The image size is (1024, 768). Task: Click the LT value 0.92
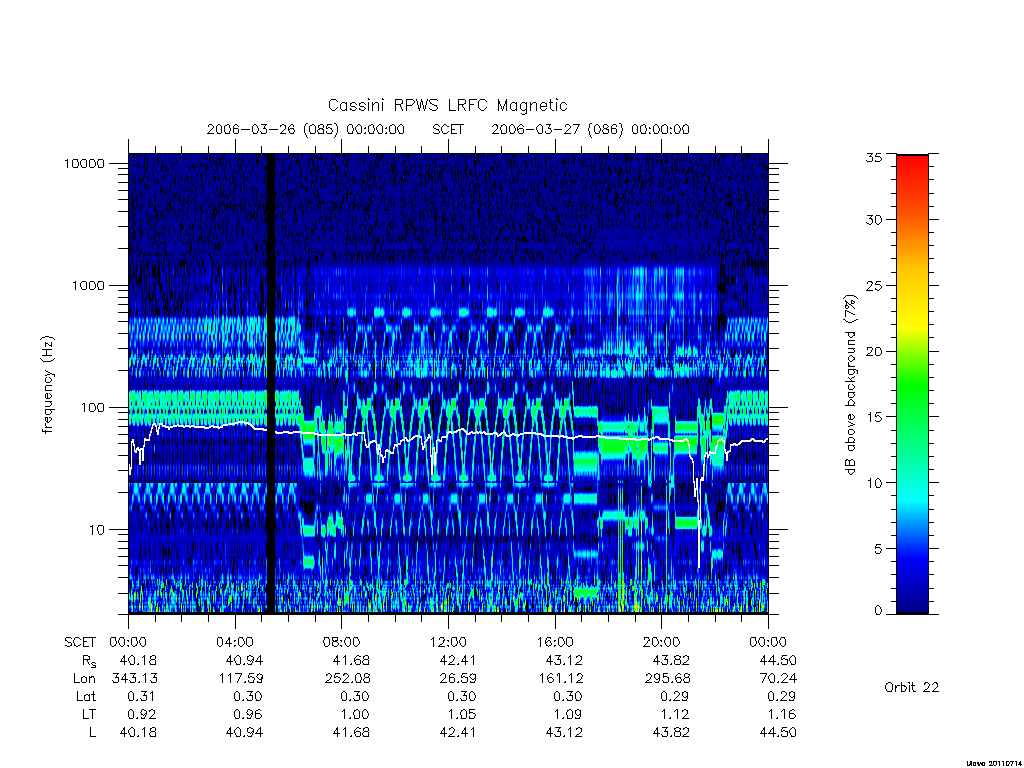[x=142, y=714]
